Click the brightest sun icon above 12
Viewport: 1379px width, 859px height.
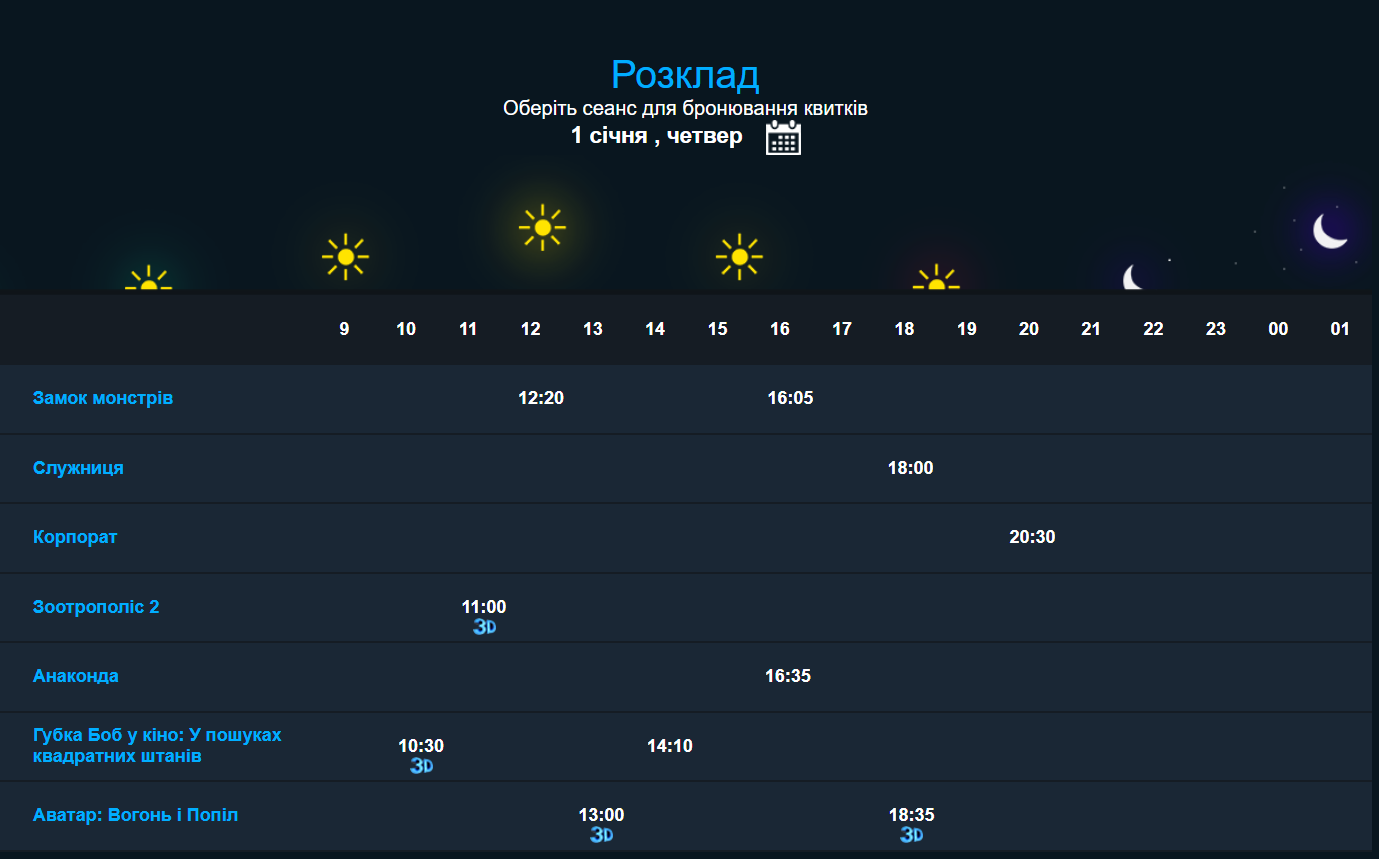[x=542, y=228]
